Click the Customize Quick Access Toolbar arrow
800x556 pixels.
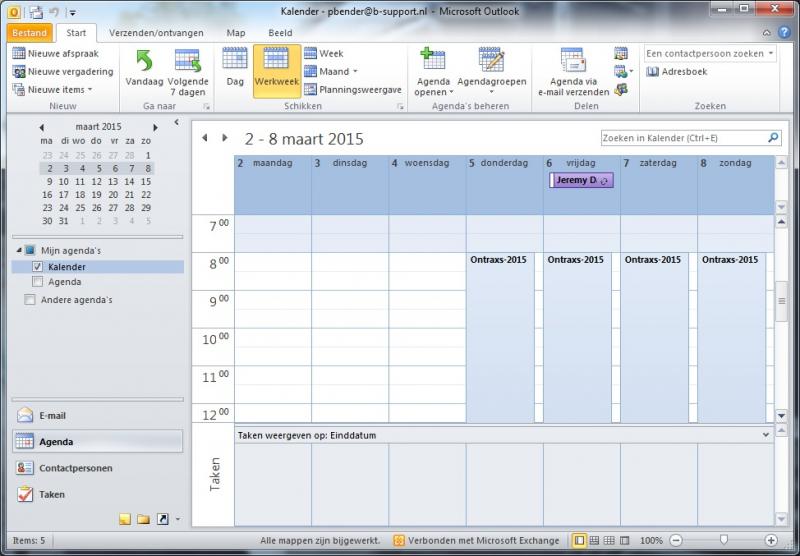[73, 12]
